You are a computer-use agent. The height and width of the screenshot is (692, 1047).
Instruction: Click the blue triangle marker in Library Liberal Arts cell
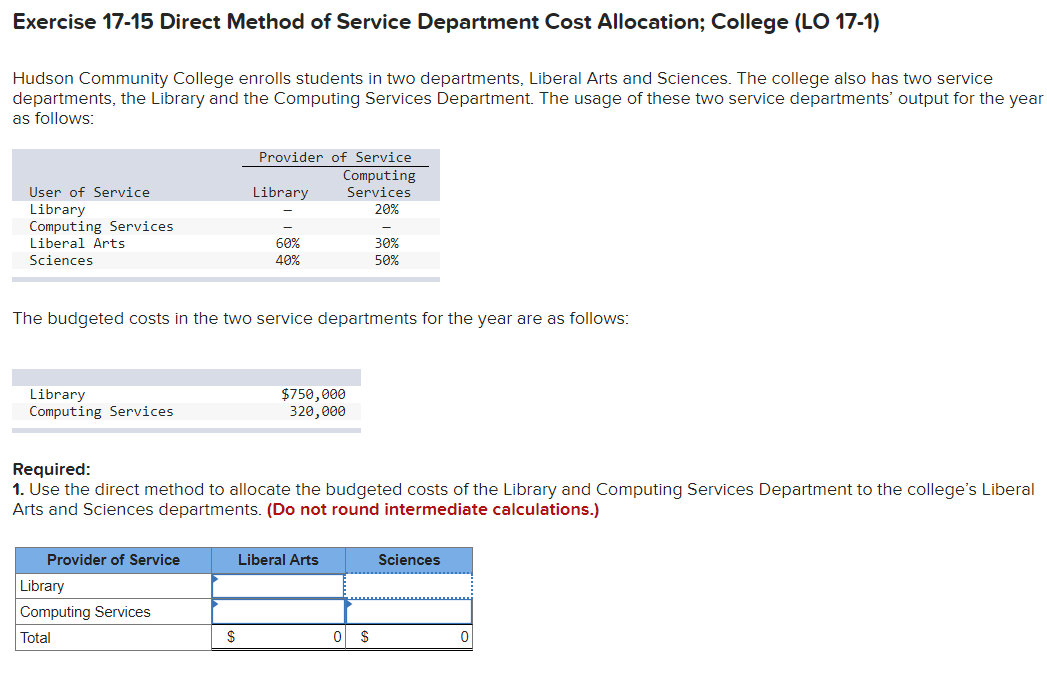click(x=215, y=580)
